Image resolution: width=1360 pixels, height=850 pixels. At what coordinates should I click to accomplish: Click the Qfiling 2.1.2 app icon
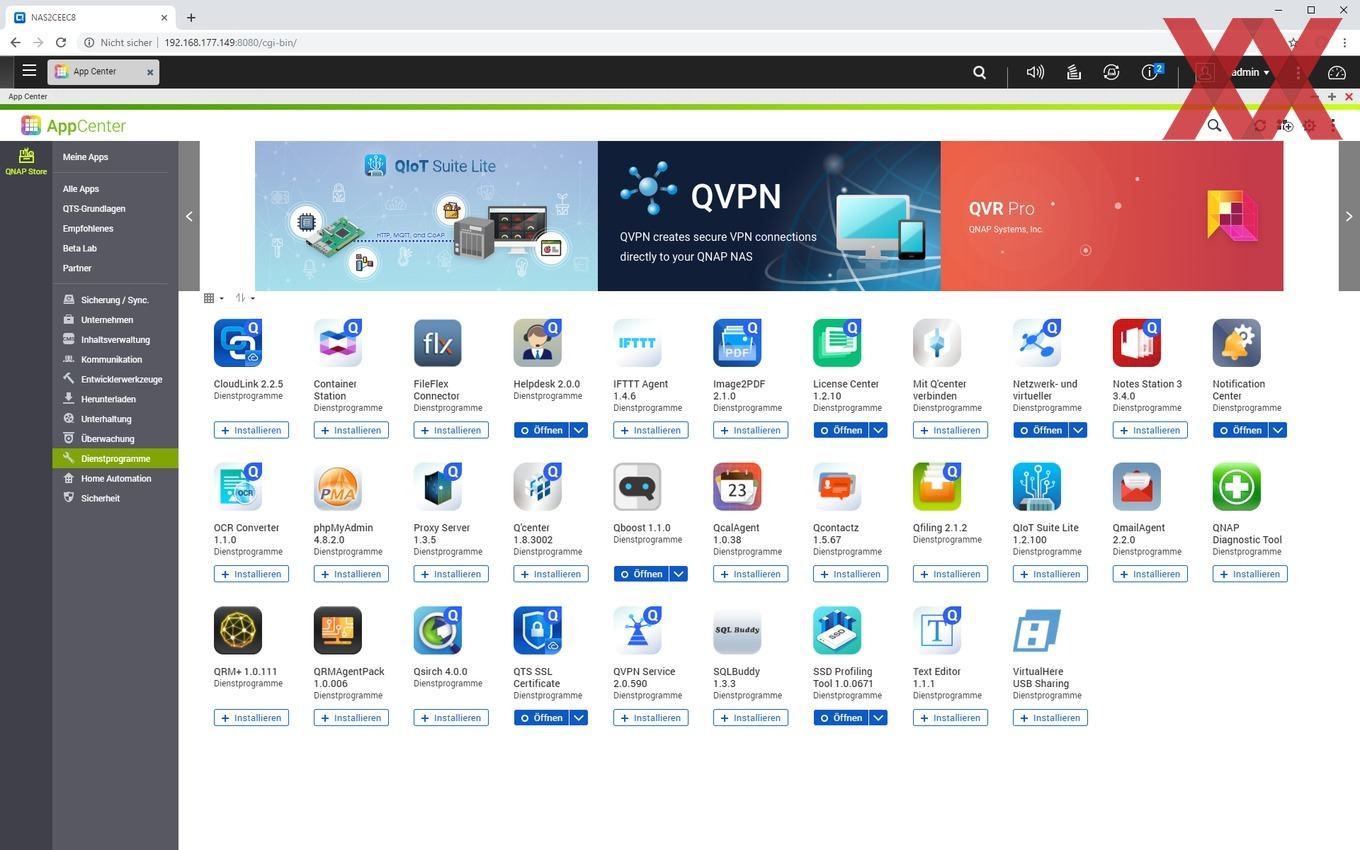(937, 487)
